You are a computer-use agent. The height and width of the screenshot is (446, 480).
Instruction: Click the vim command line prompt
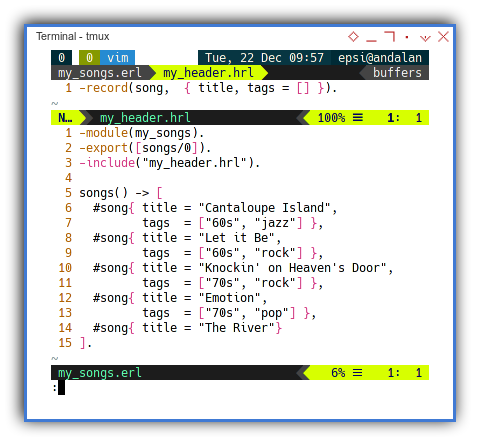(59, 388)
